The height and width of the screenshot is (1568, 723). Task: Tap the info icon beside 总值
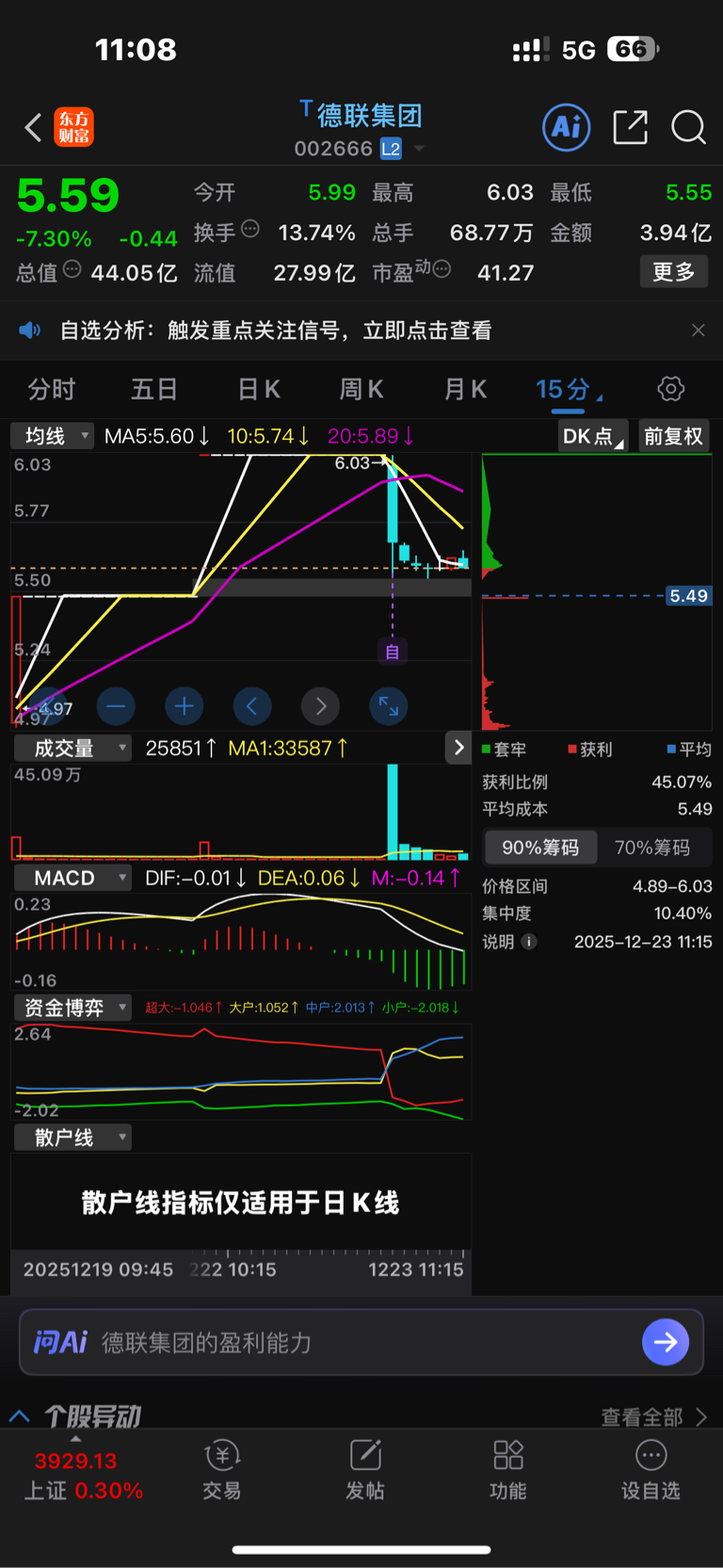72,270
